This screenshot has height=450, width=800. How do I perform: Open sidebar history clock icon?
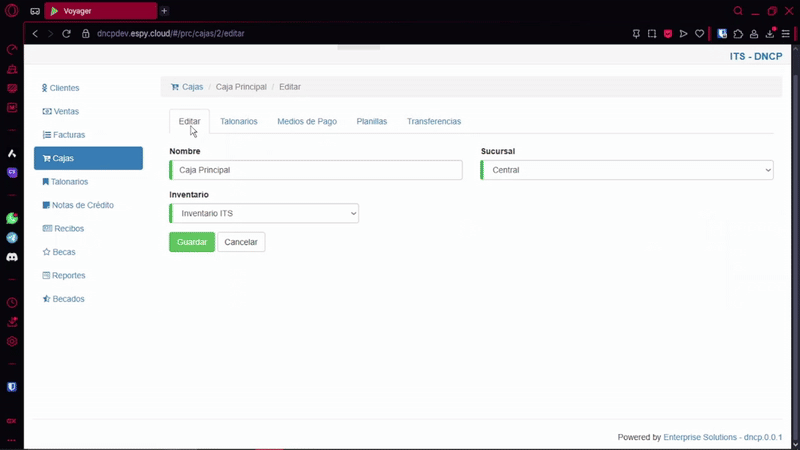coord(12,303)
